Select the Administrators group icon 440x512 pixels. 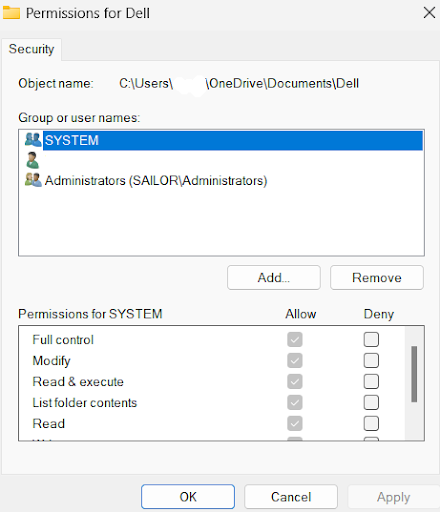[x=33, y=180]
